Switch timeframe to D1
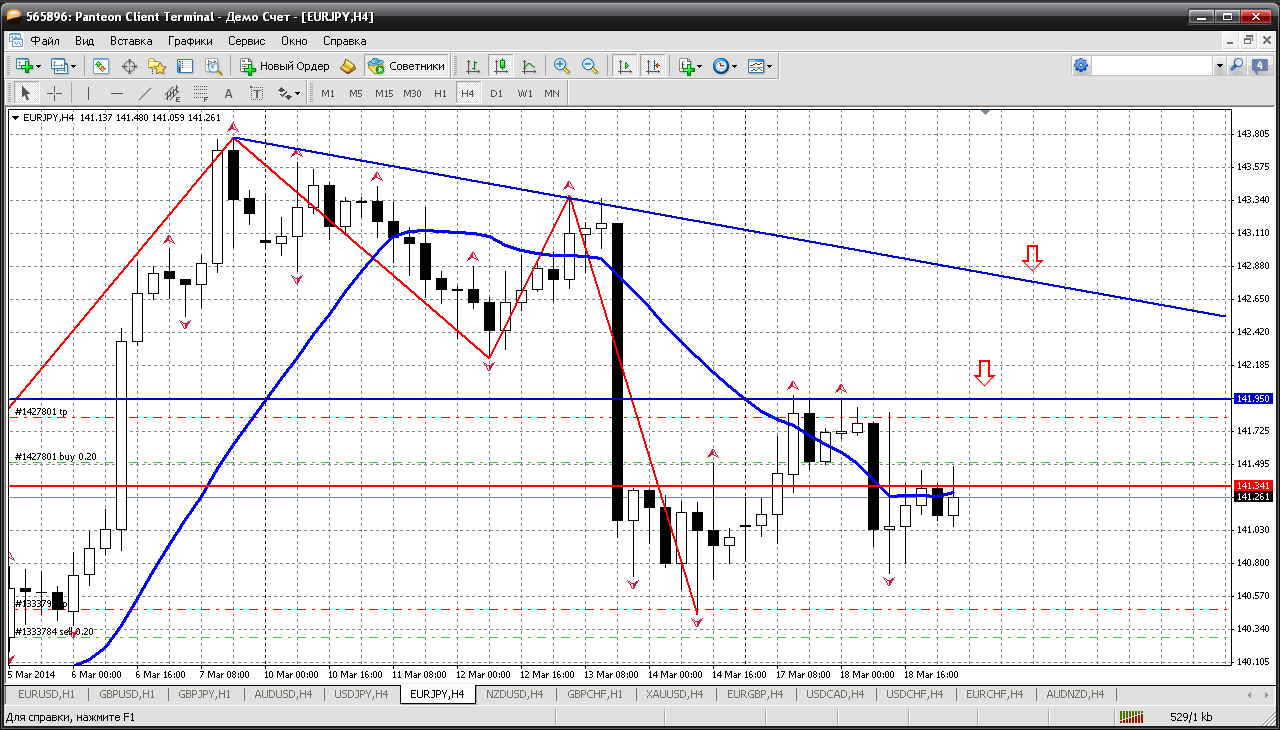The image size is (1280, 730). [497, 93]
